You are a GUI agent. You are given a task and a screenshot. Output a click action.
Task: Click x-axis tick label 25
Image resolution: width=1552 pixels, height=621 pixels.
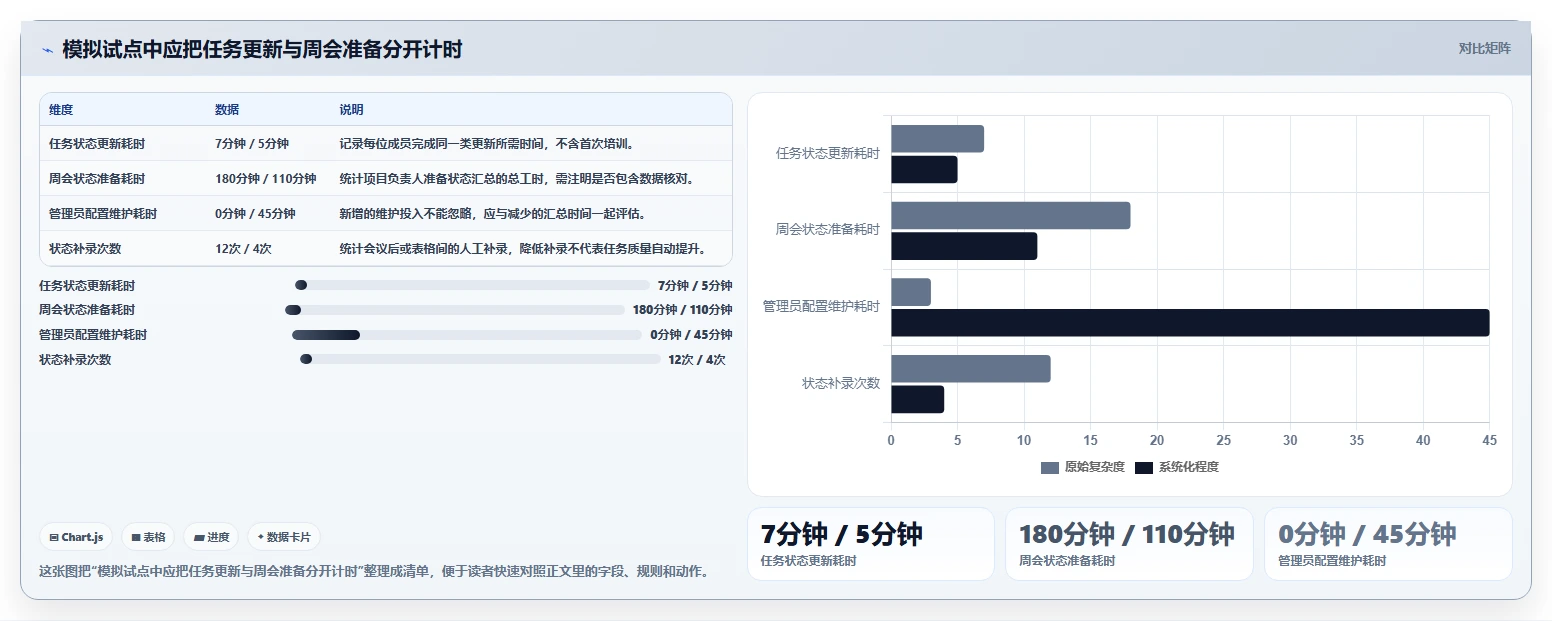[x=1224, y=440]
